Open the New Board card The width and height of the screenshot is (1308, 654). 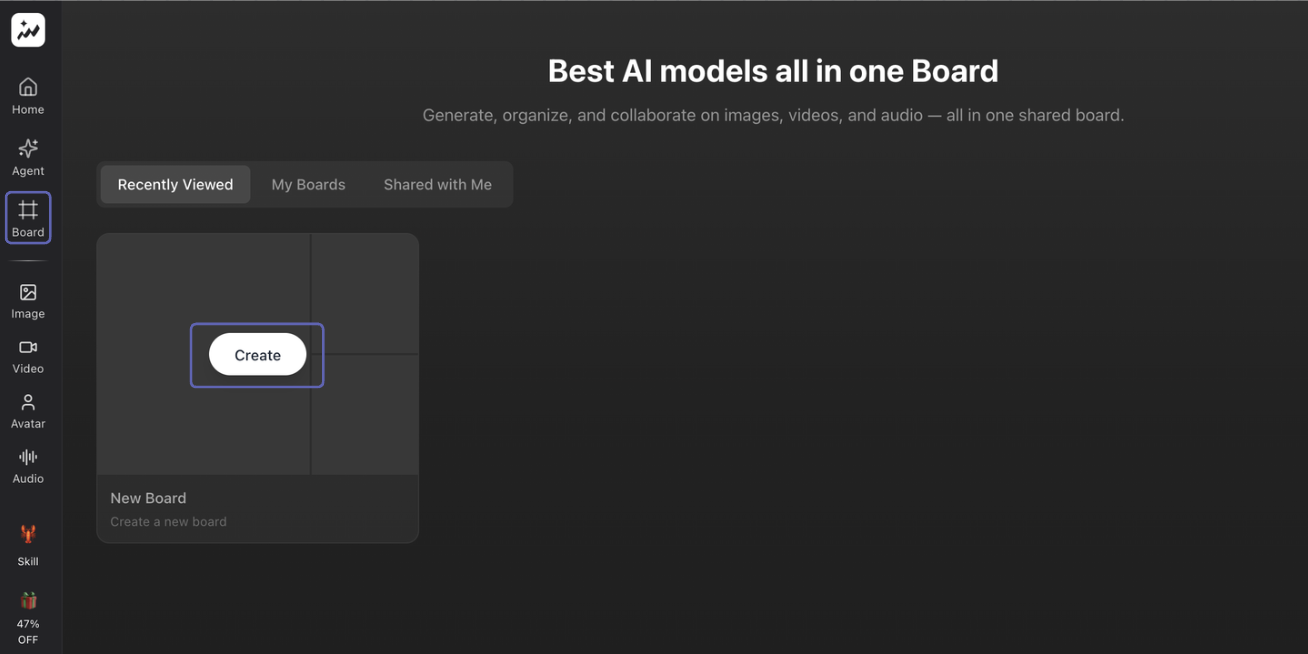(257, 387)
